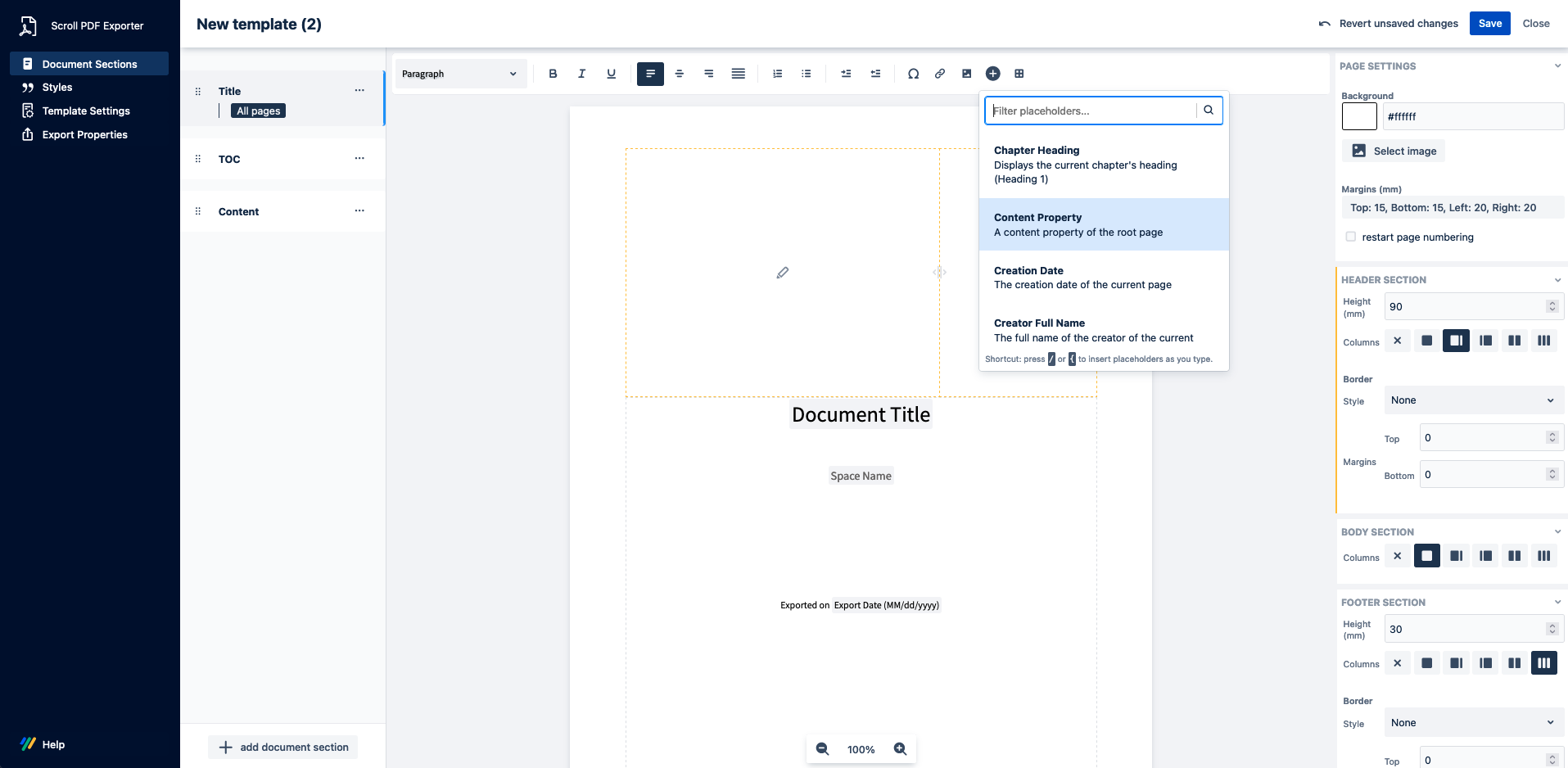Open Template Settings in sidebar
This screenshot has width=1568, height=768.
point(86,111)
